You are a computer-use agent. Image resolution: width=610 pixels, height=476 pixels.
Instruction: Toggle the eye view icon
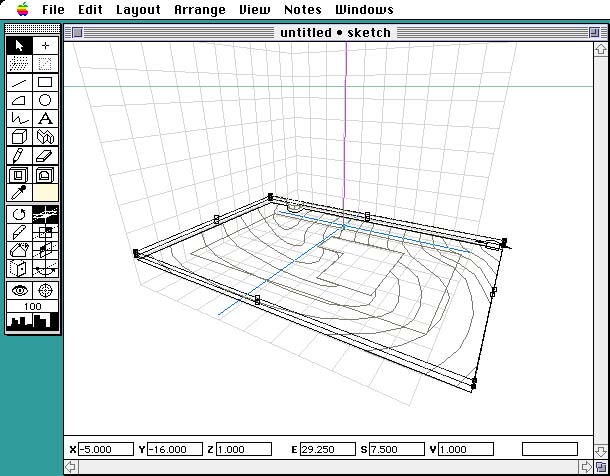pos(19,290)
